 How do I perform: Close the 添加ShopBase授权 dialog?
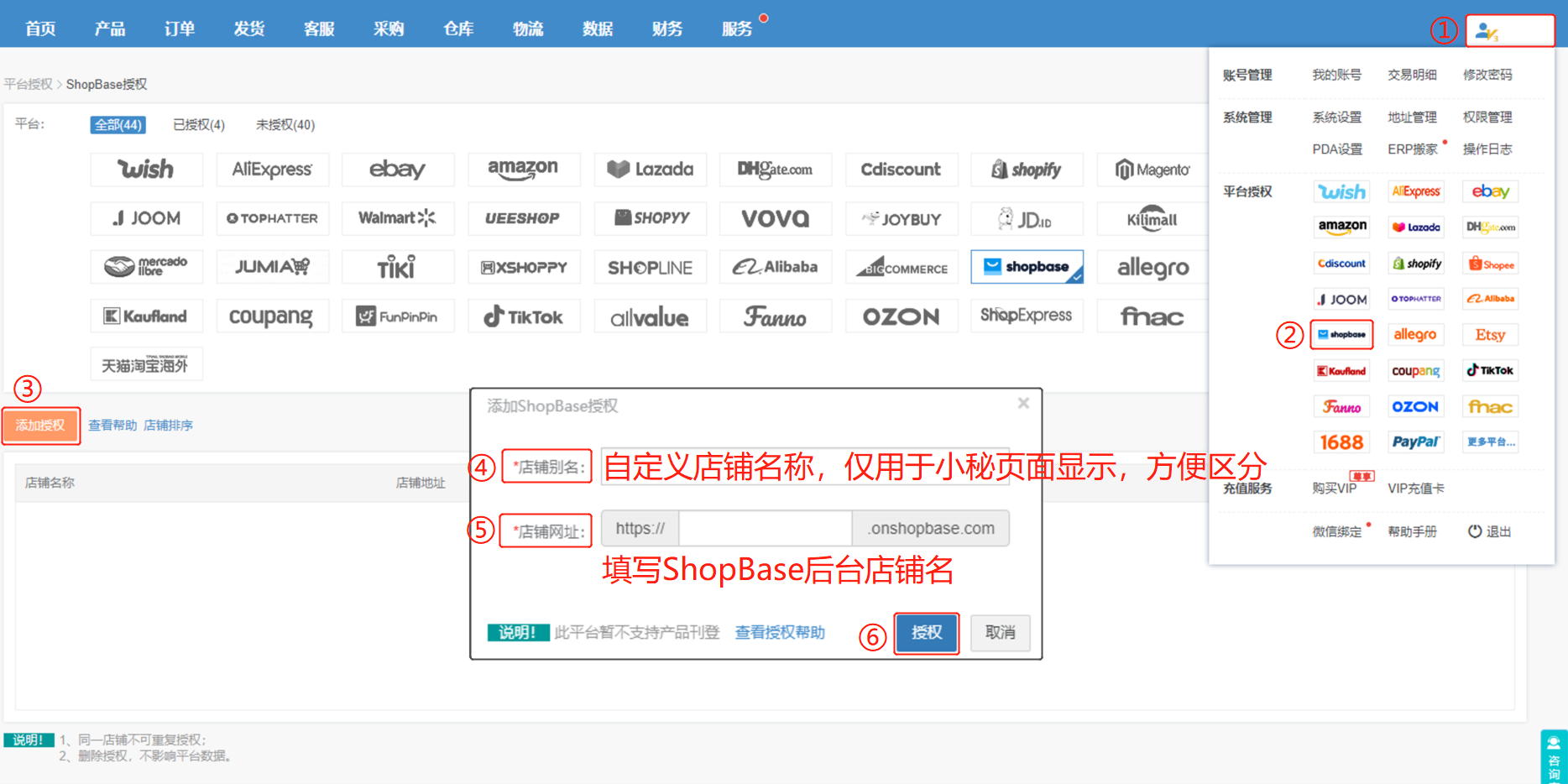[x=1023, y=403]
